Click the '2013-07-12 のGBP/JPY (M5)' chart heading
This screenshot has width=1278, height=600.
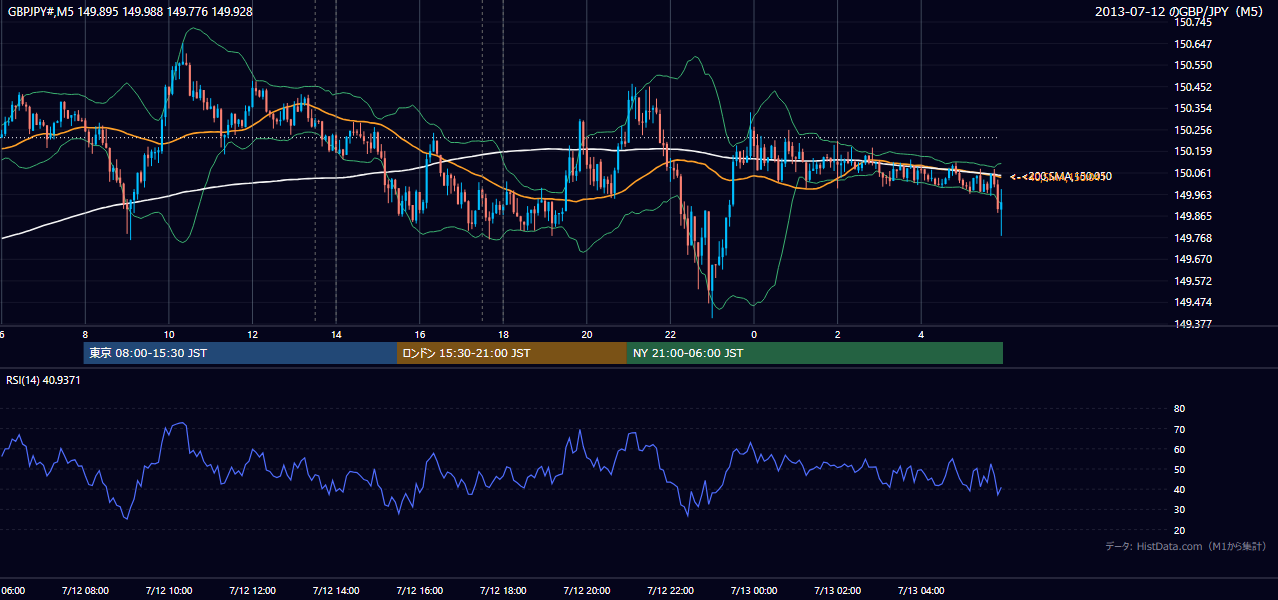pyautogui.click(x=1181, y=12)
